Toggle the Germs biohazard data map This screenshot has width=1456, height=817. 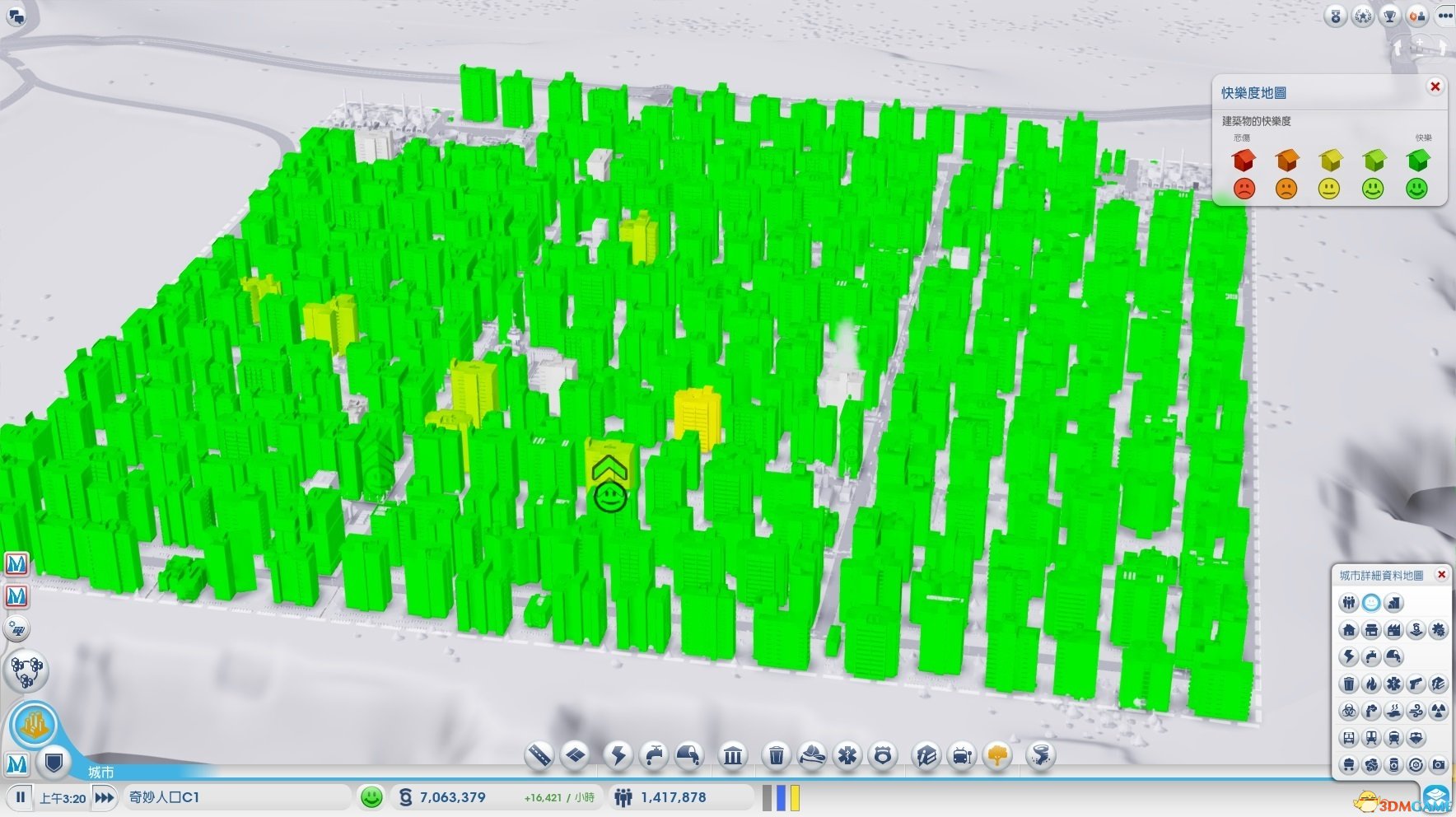(x=1348, y=711)
